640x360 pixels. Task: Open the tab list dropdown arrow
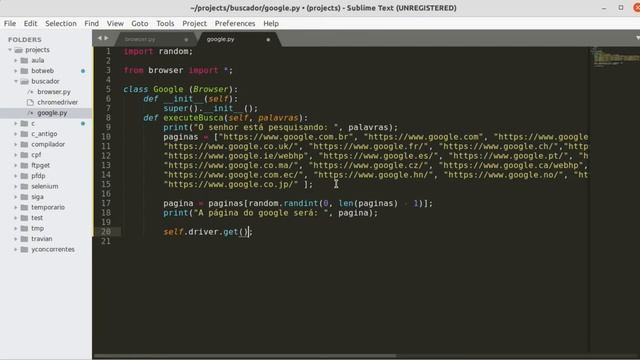coord(638,38)
